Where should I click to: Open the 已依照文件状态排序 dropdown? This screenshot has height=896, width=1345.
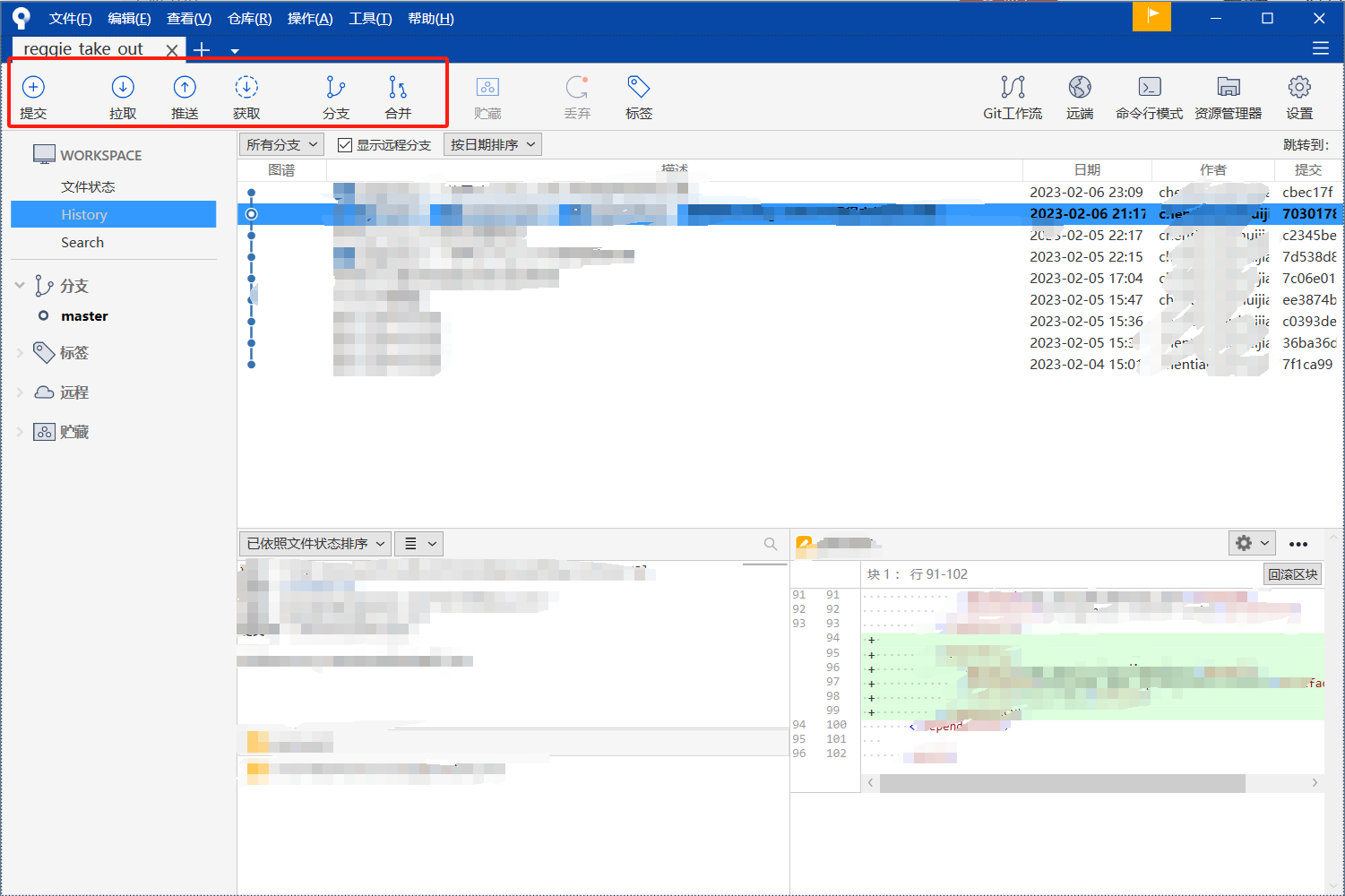[x=315, y=543]
